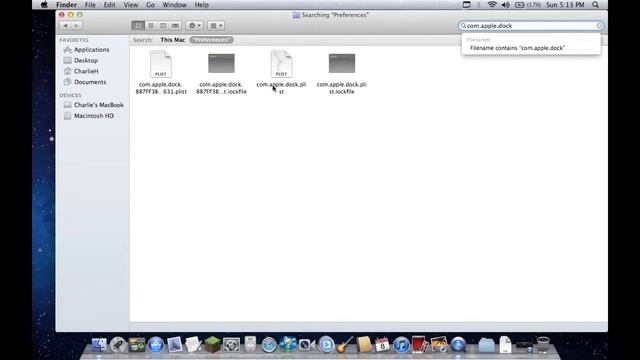The height and width of the screenshot is (360, 640).
Task: Select the com.apple.dock.plist file icon
Action: tap(281, 64)
